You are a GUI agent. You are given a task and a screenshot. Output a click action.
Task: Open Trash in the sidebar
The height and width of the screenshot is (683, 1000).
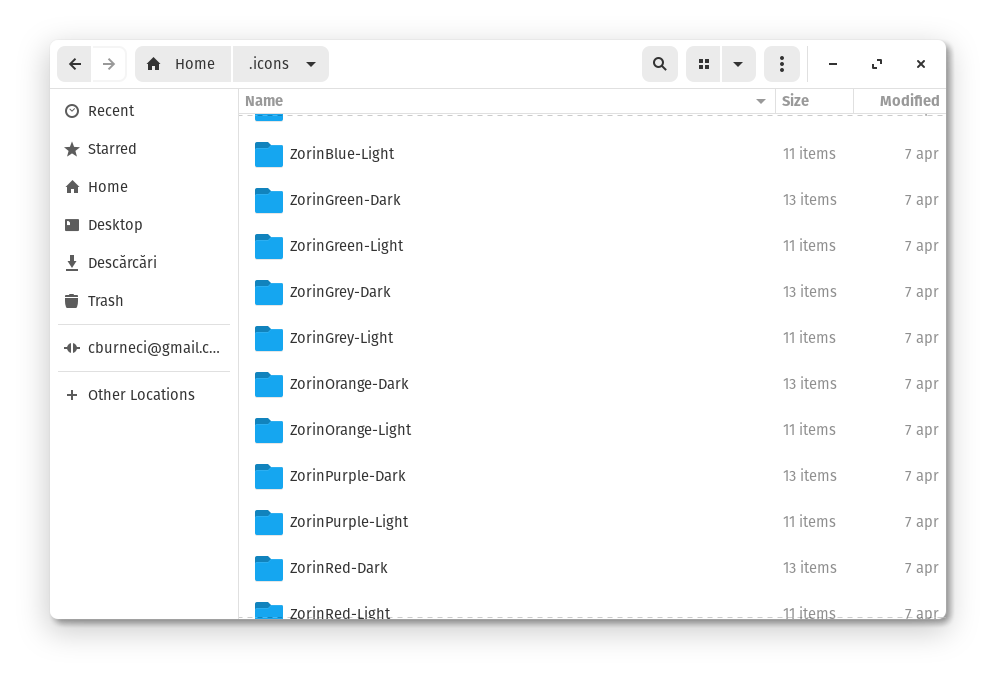[144, 300]
